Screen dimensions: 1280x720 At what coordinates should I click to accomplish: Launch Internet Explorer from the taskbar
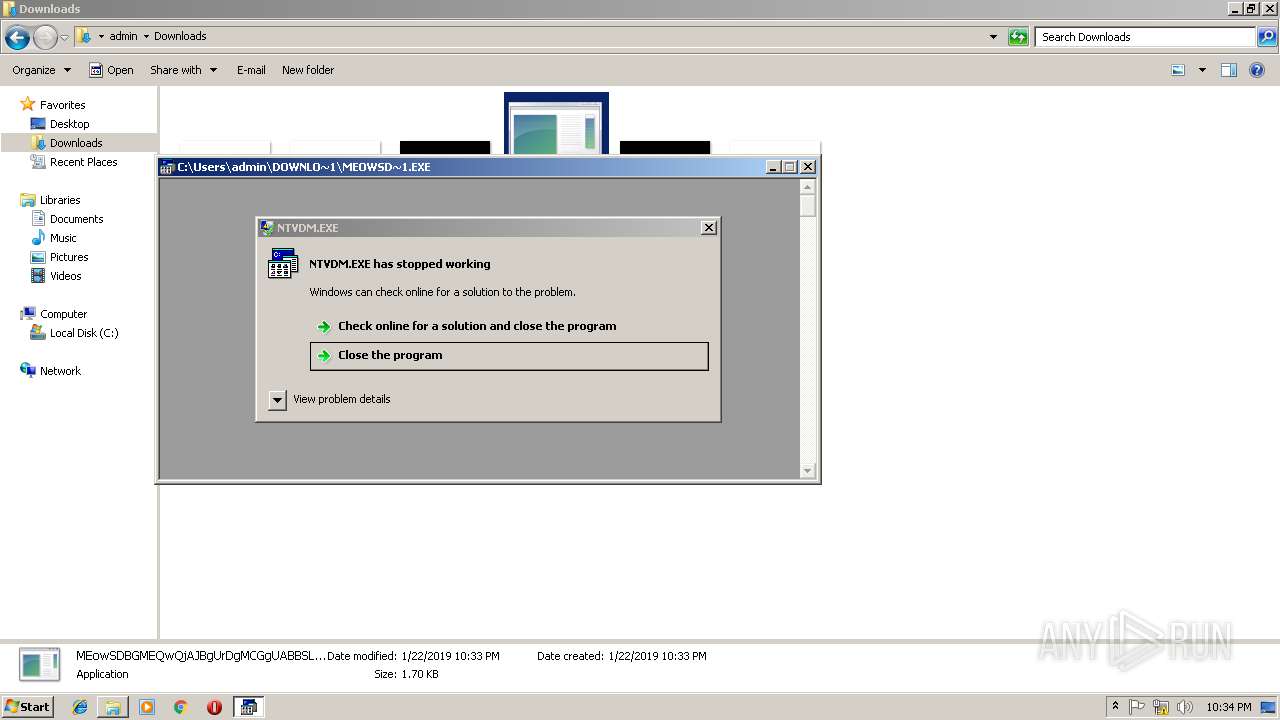coord(80,707)
